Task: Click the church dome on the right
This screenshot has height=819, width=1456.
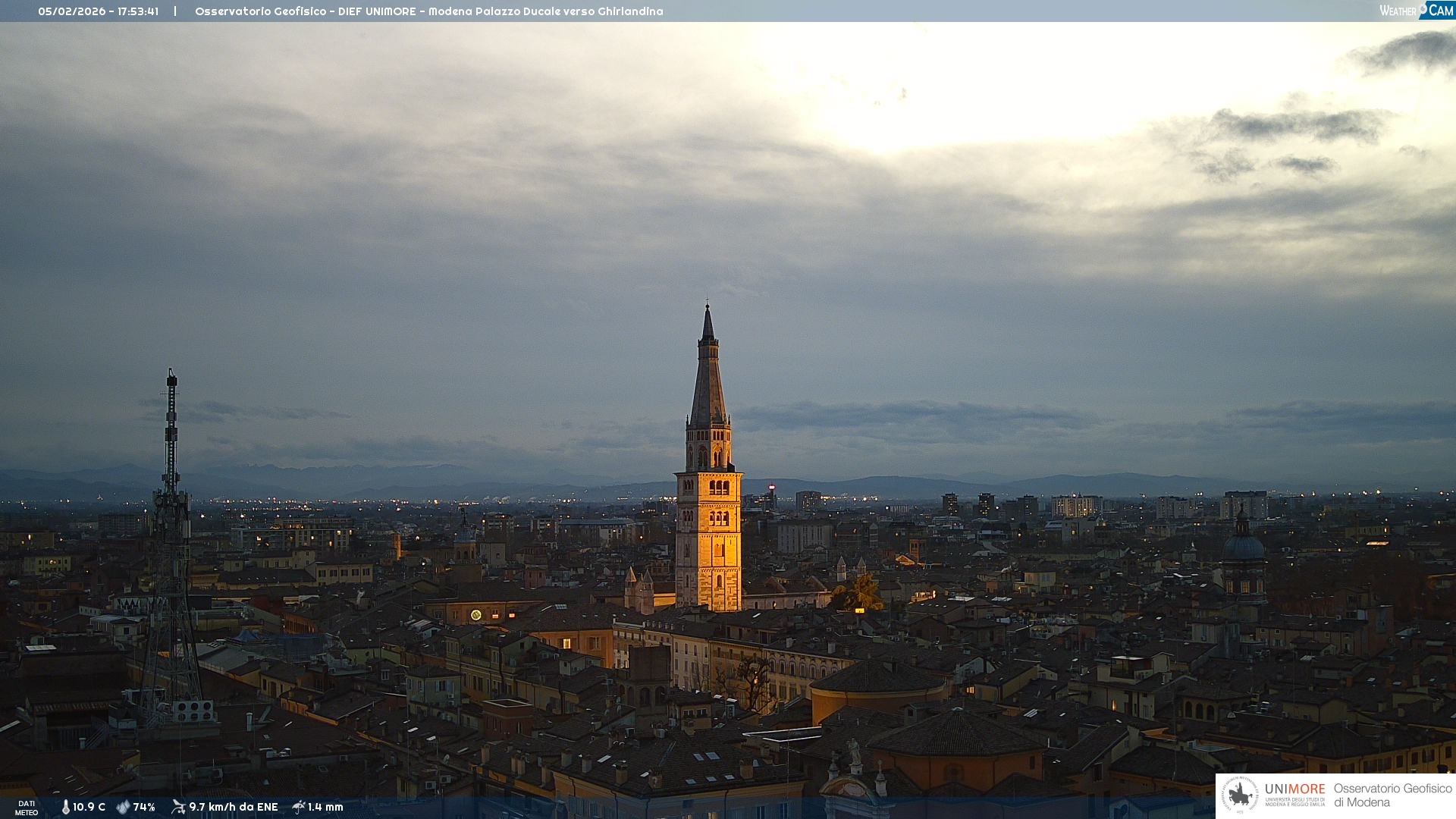Action: tap(1244, 548)
